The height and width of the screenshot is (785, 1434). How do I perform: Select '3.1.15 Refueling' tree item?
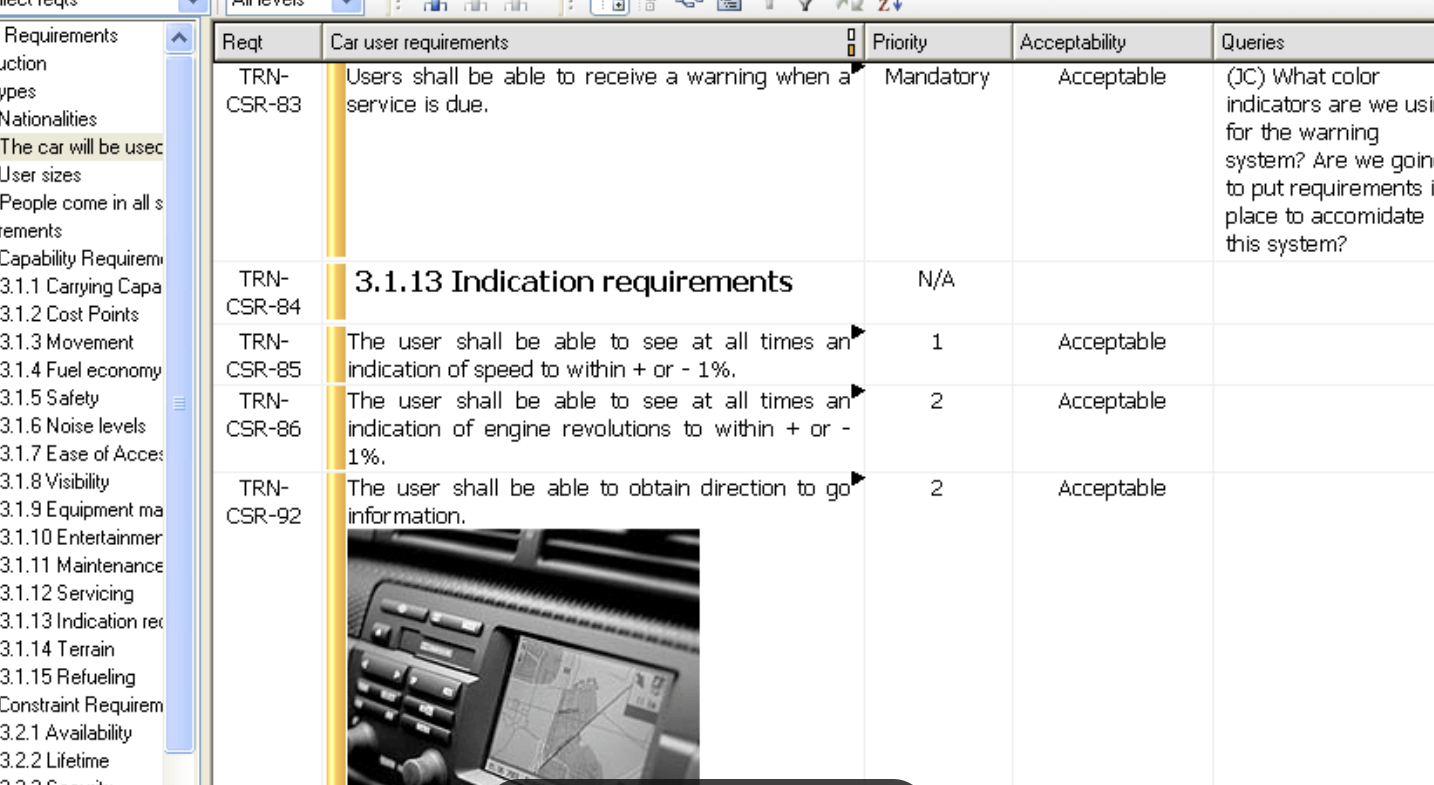click(67, 677)
